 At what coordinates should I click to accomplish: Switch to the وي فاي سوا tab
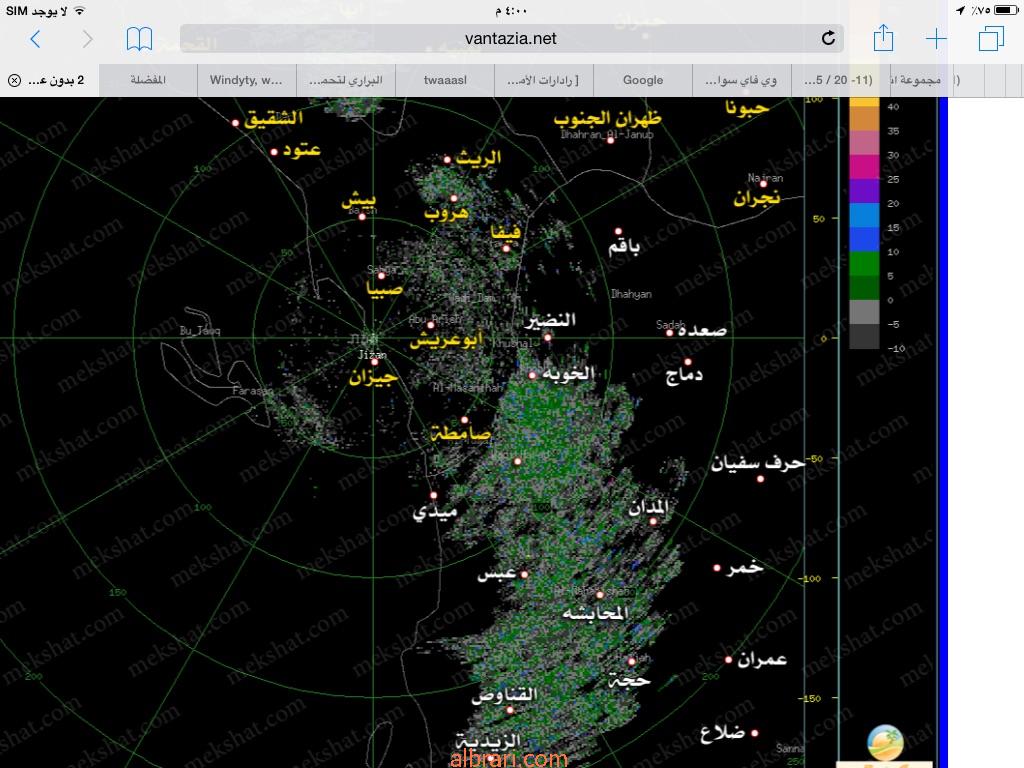(742, 80)
